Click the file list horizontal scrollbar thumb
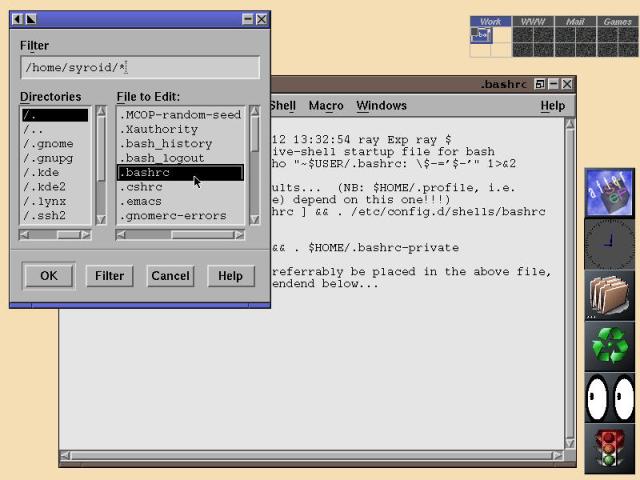The width and height of the screenshot is (640, 480). pyautogui.click(x=203, y=235)
